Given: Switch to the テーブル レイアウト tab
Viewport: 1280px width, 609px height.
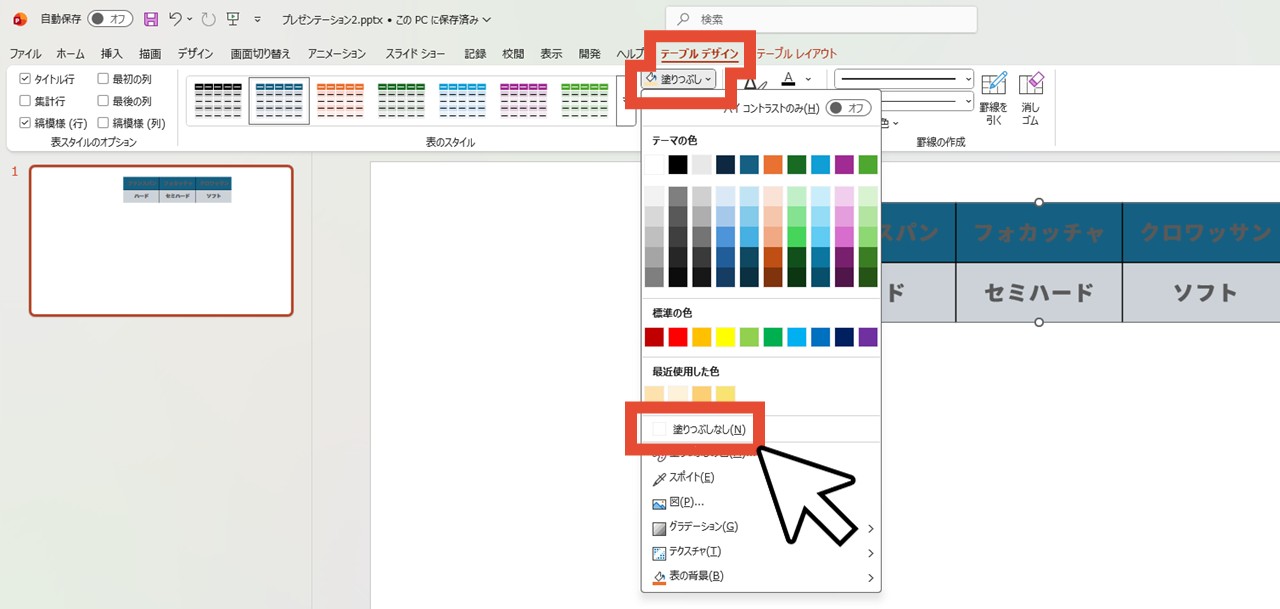Looking at the screenshot, I should coord(797,54).
